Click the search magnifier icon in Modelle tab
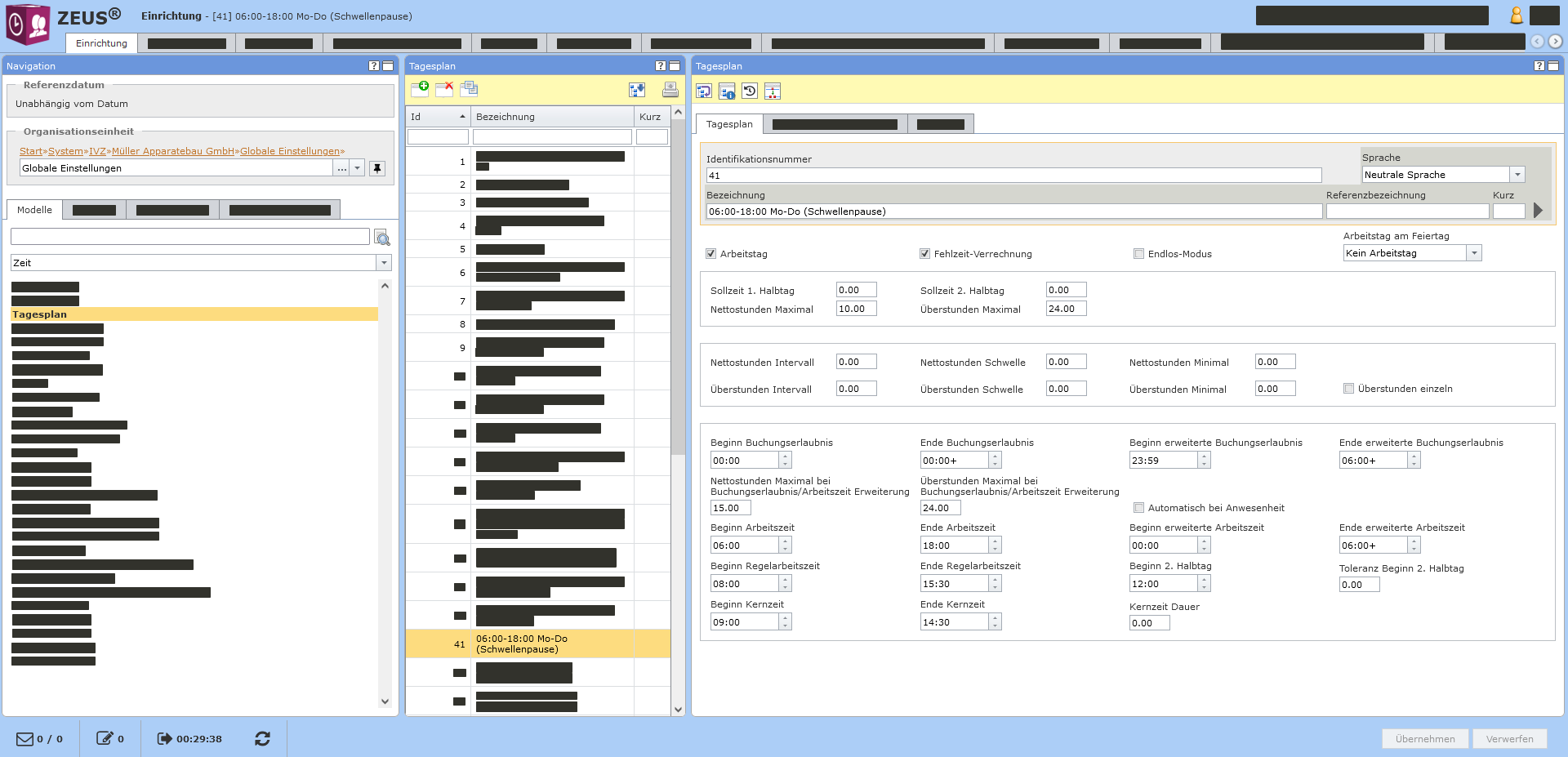This screenshot has width=1568, height=757. pos(382,238)
